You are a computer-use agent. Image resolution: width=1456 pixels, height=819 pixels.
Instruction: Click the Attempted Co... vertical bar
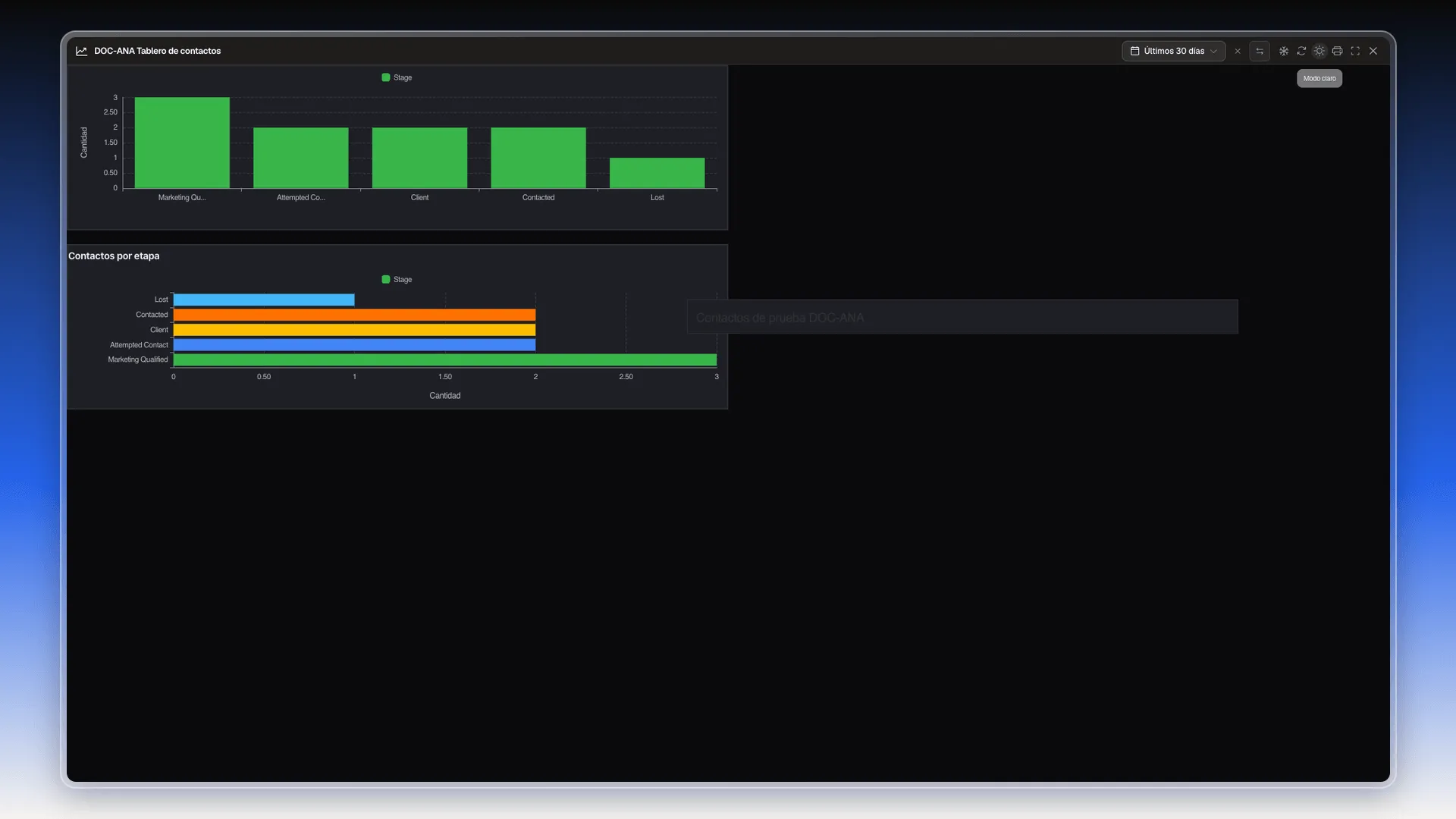pyautogui.click(x=301, y=158)
